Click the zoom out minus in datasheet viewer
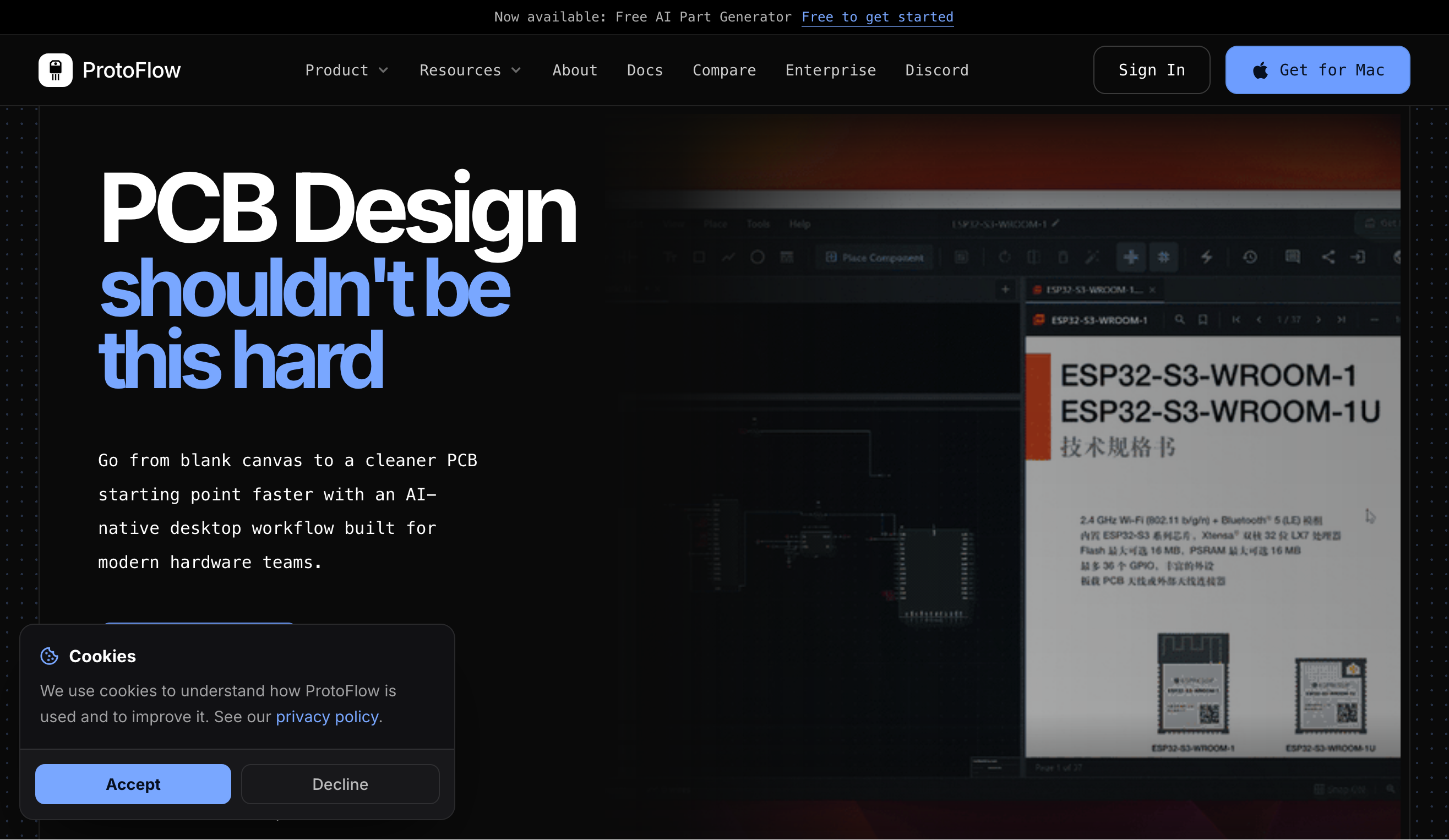1449x840 pixels. coord(1374,320)
